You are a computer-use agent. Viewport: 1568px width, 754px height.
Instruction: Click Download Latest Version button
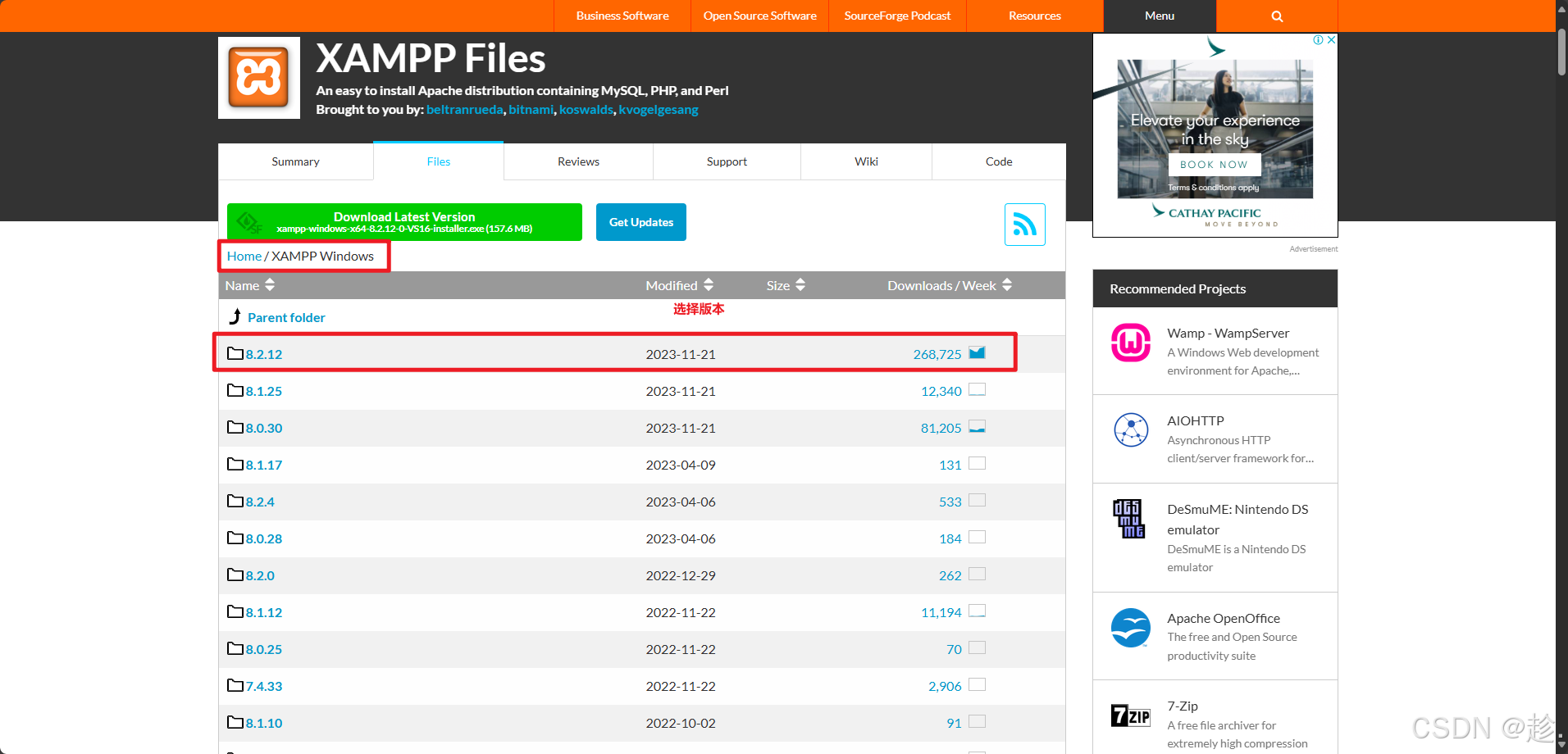[x=404, y=222]
